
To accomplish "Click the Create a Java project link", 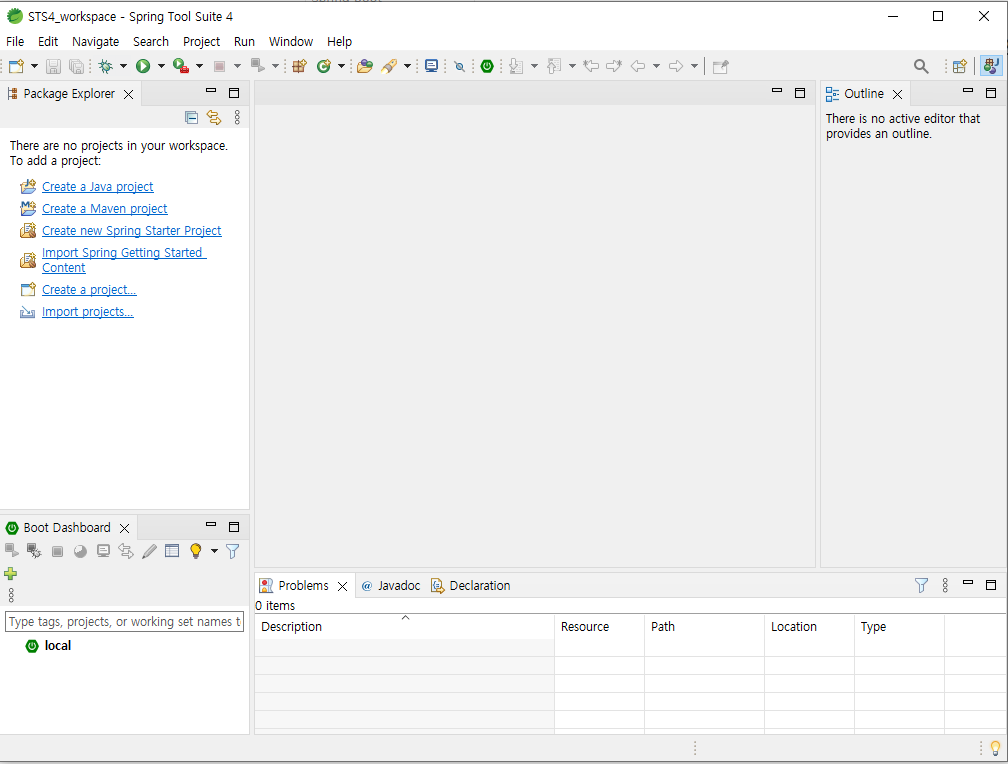I will pos(98,186).
